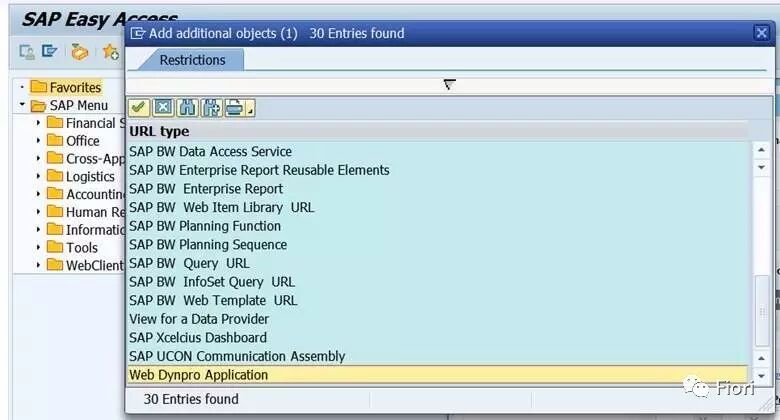Expand the Information folder node
Screen dimensions: 780x420
38,229
